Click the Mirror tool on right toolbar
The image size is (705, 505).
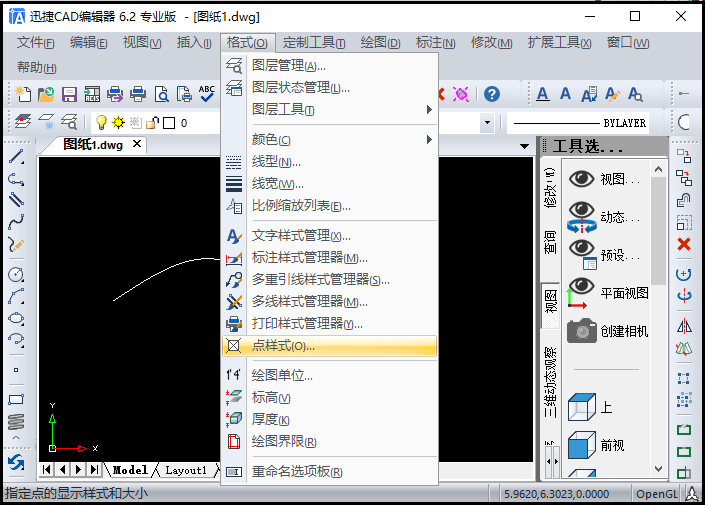point(684,326)
